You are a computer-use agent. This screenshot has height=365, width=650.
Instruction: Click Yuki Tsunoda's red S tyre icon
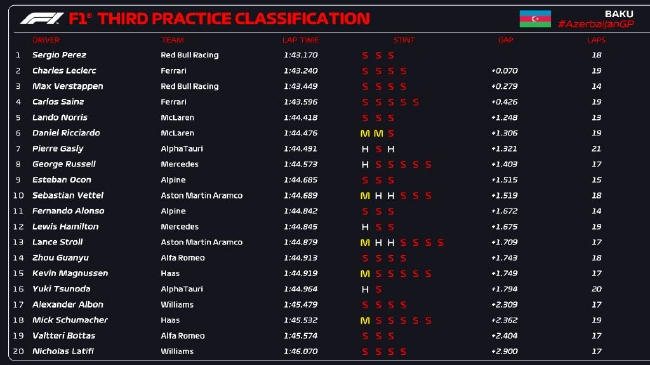(378, 290)
